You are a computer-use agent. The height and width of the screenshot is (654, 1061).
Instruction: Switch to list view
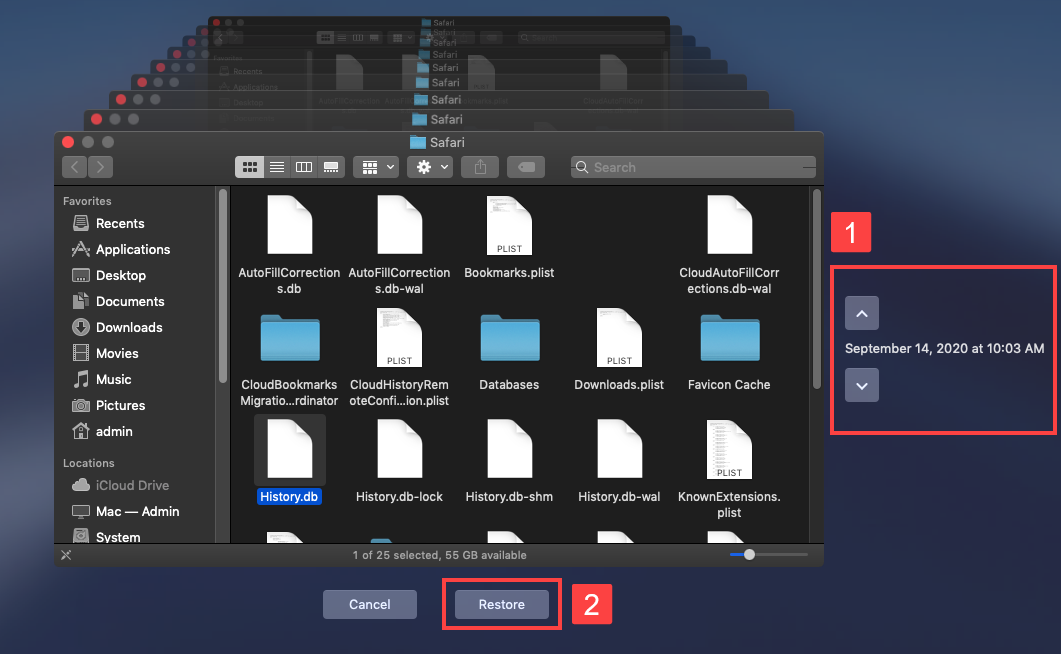(x=277, y=167)
